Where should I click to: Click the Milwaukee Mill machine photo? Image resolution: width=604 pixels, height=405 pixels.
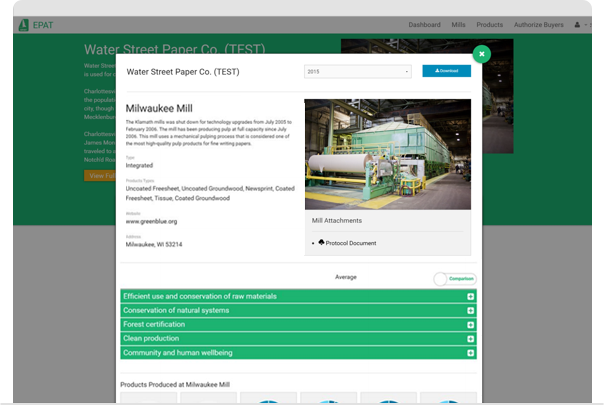coord(388,154)
